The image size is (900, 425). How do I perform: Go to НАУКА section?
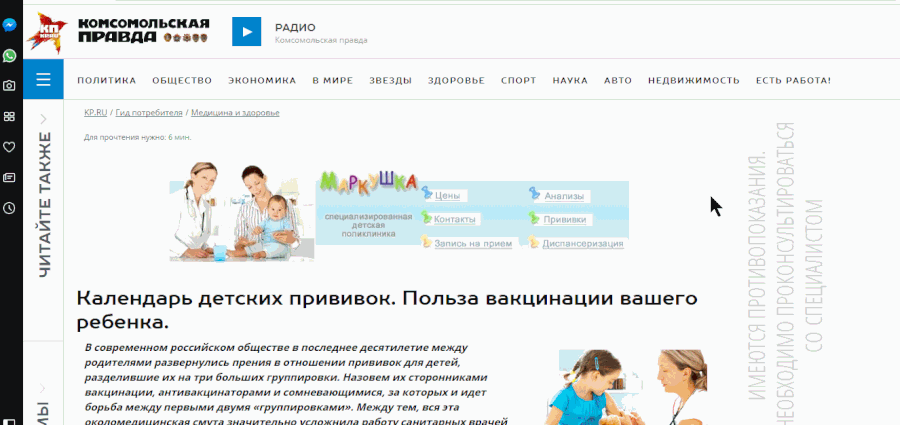click(570, 80)
